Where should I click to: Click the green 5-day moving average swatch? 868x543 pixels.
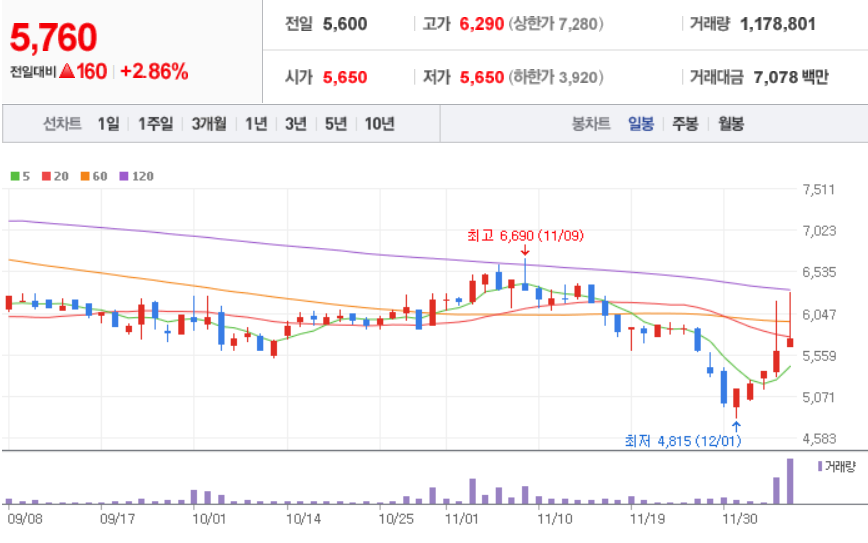[15, 176]
